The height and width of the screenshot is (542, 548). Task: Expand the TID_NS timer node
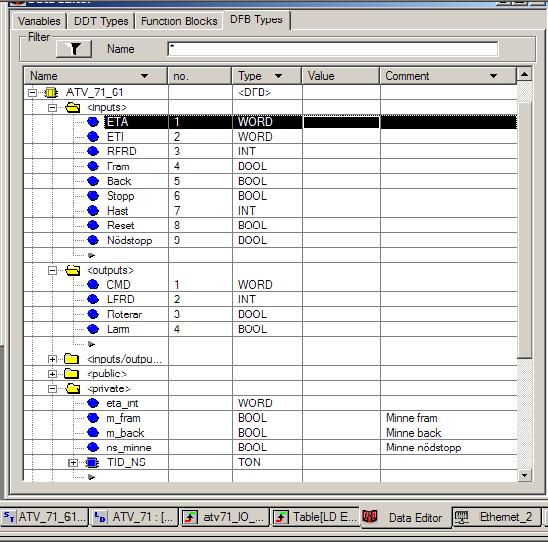tap(73, 463)
